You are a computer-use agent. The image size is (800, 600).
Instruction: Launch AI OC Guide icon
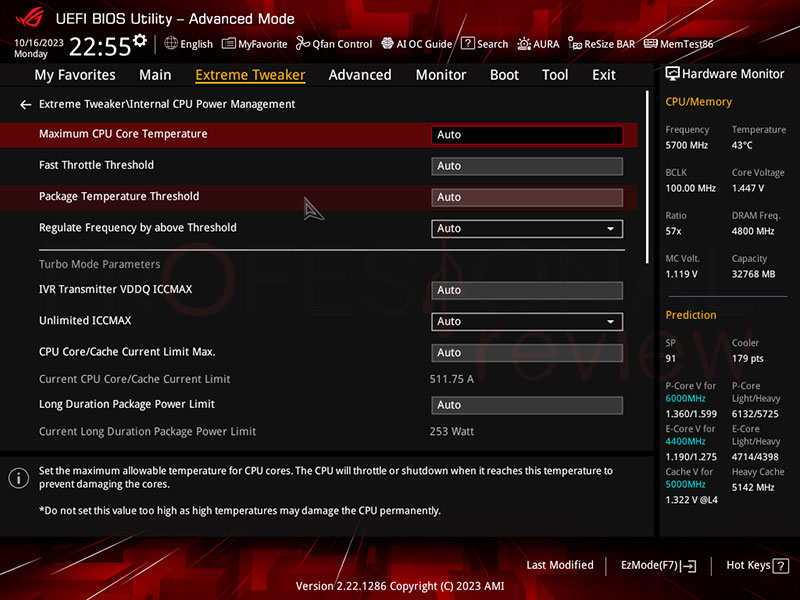pyautogui.click(x=387, y=43)
